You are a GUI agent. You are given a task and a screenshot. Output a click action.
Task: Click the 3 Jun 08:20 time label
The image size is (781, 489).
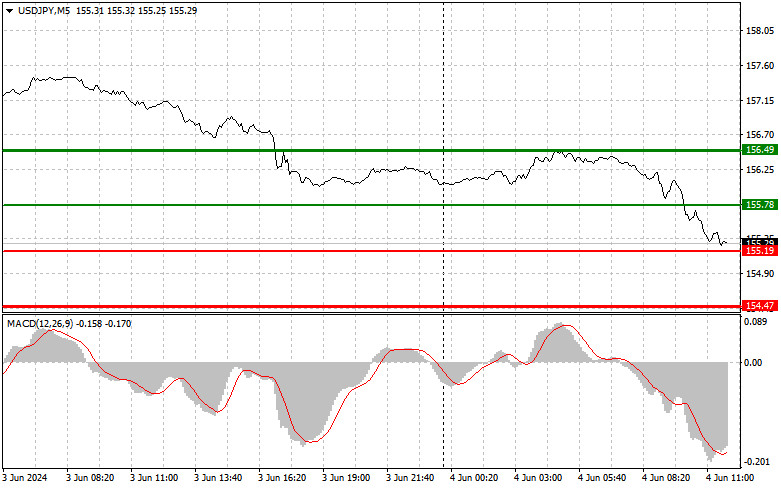pyautogui.click(x=90, y=478)
